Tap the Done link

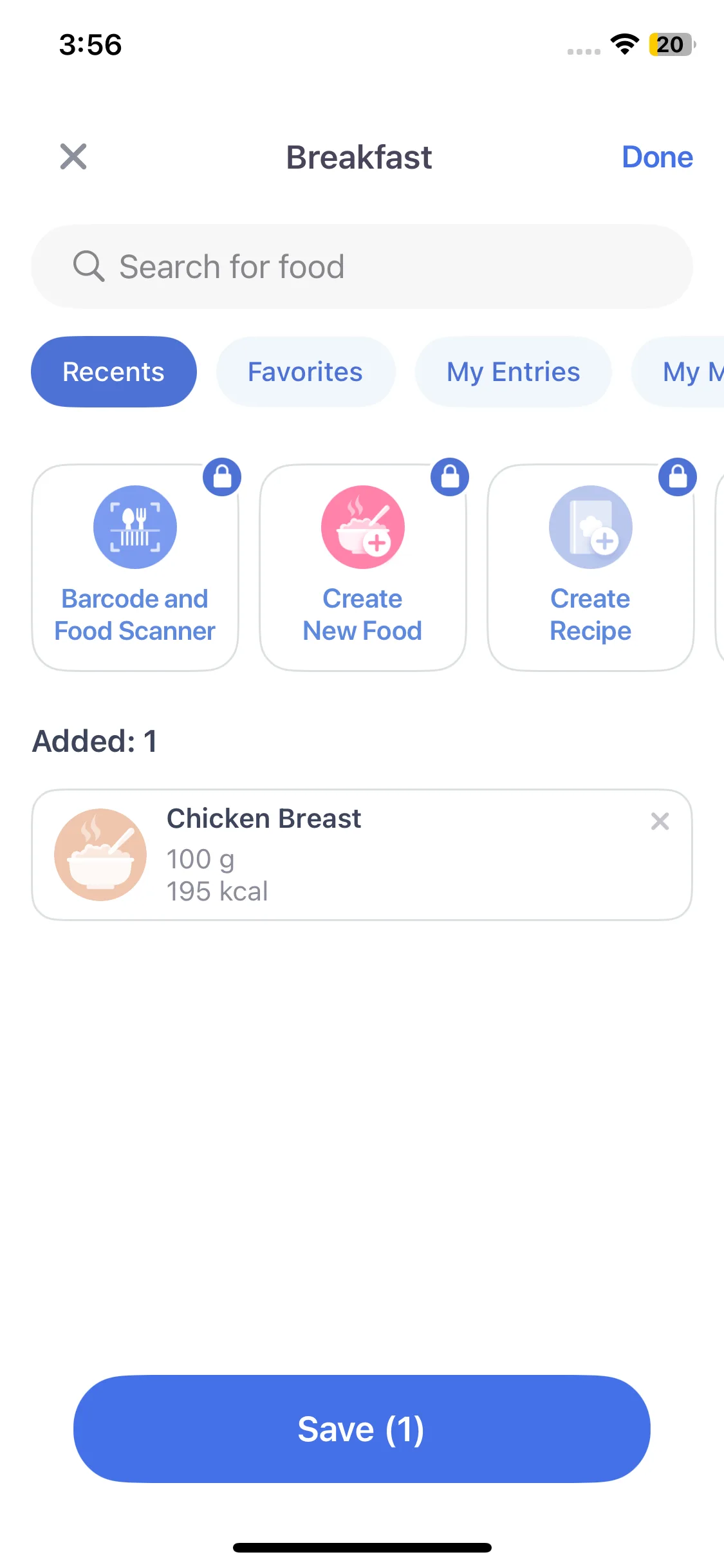(657, 157)
